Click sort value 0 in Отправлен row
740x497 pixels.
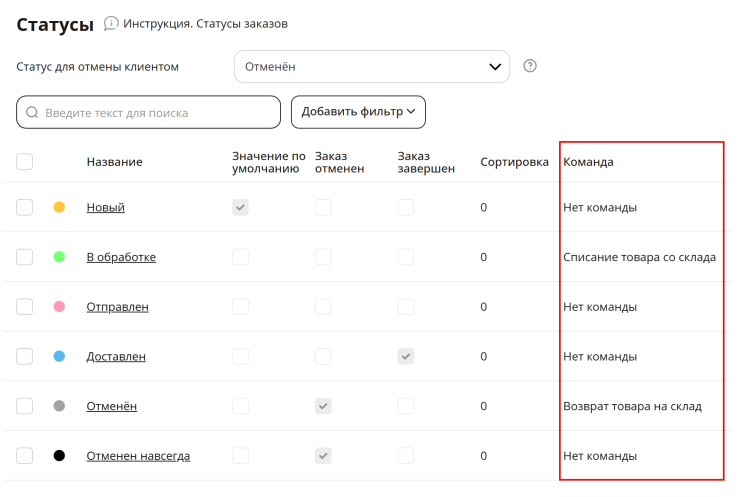point(484,307)
